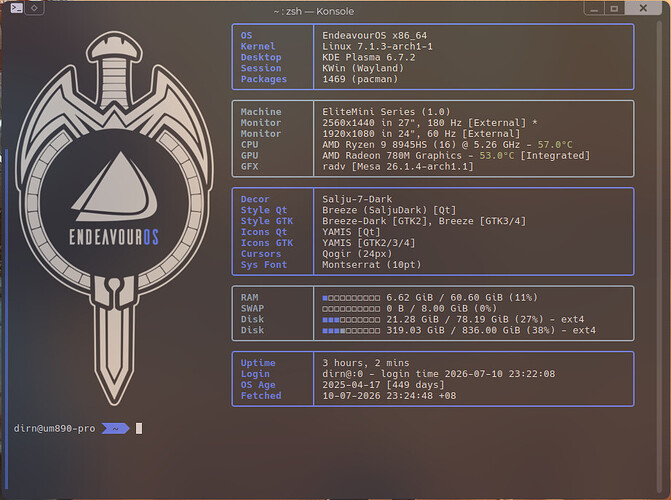Click the AMD Ryzen 9 8945HS CPU line
Image resolution: width=671 pixels, height=500 pixels.
[x=447, y=145]
